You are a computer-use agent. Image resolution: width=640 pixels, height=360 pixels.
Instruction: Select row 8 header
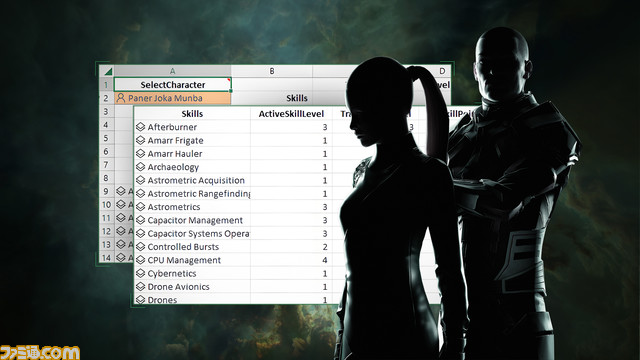point(106,178)
